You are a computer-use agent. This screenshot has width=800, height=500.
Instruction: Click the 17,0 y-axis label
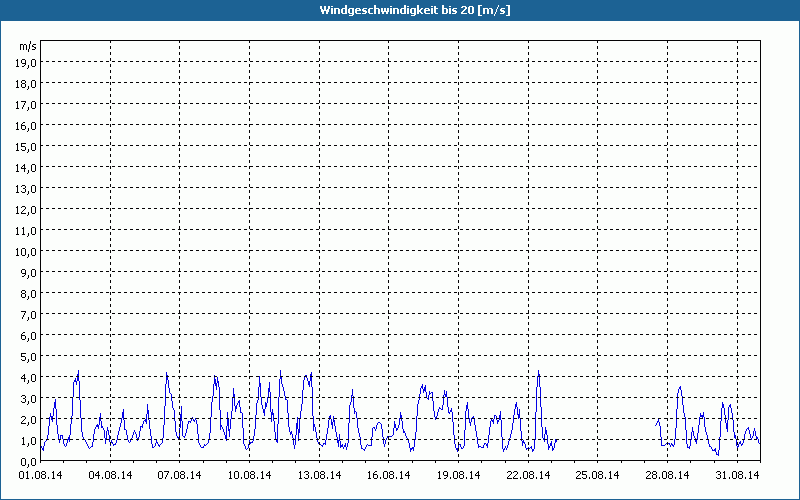pyautogui.click(x=26, y=105)
